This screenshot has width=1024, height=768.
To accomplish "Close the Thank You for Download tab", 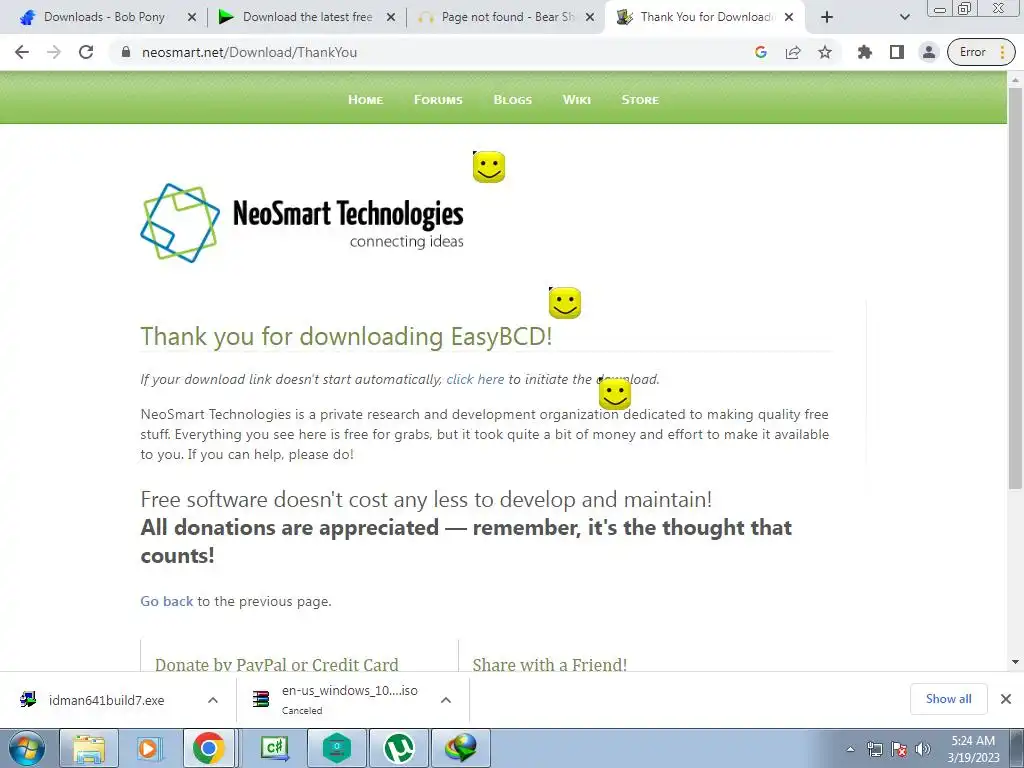I will pyautogui.click(x=789, y=17).
